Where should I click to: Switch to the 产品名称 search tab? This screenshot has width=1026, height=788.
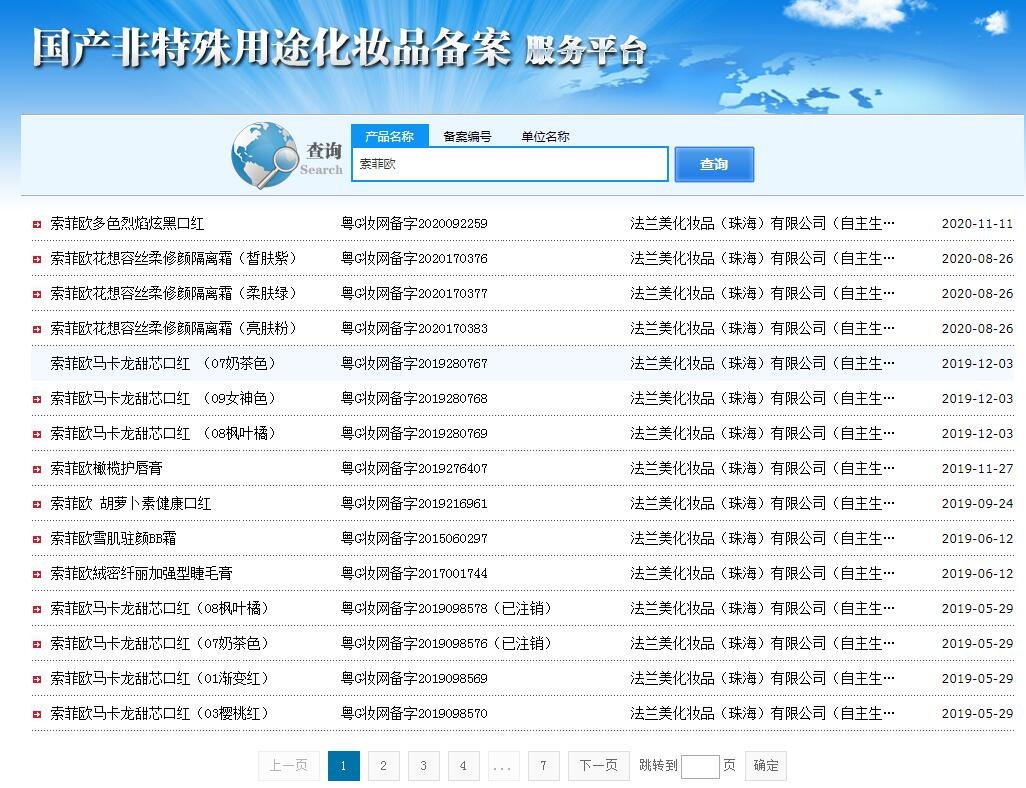(x=390, y=135)
